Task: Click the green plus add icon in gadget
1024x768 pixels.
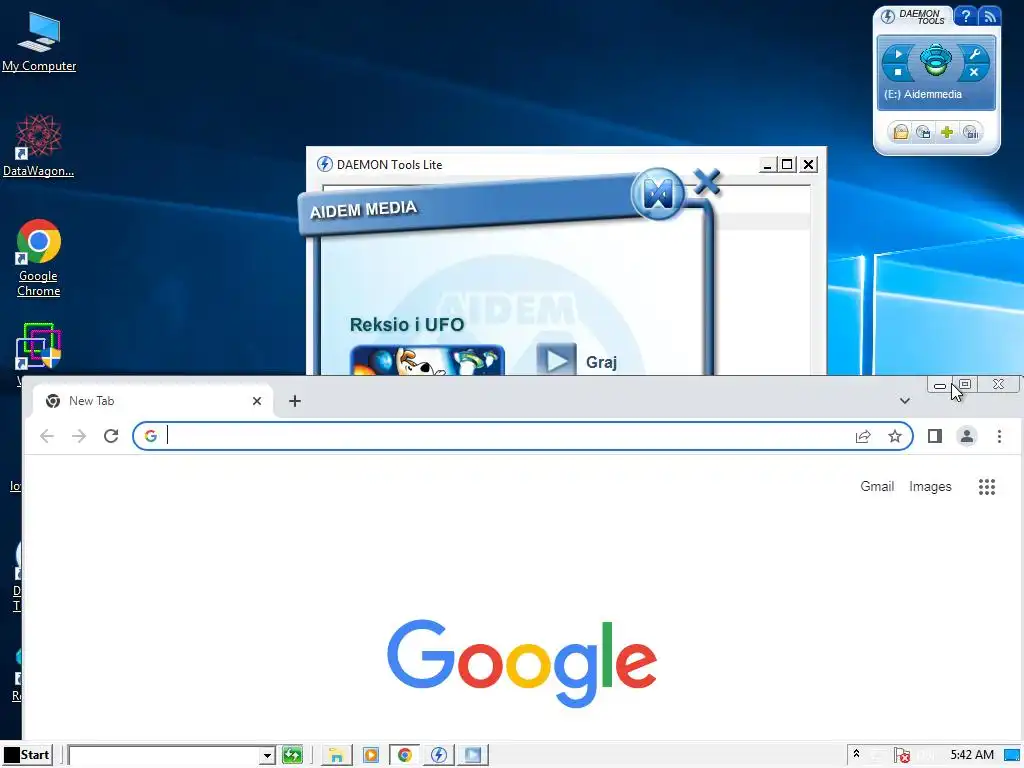Action: 947,133
